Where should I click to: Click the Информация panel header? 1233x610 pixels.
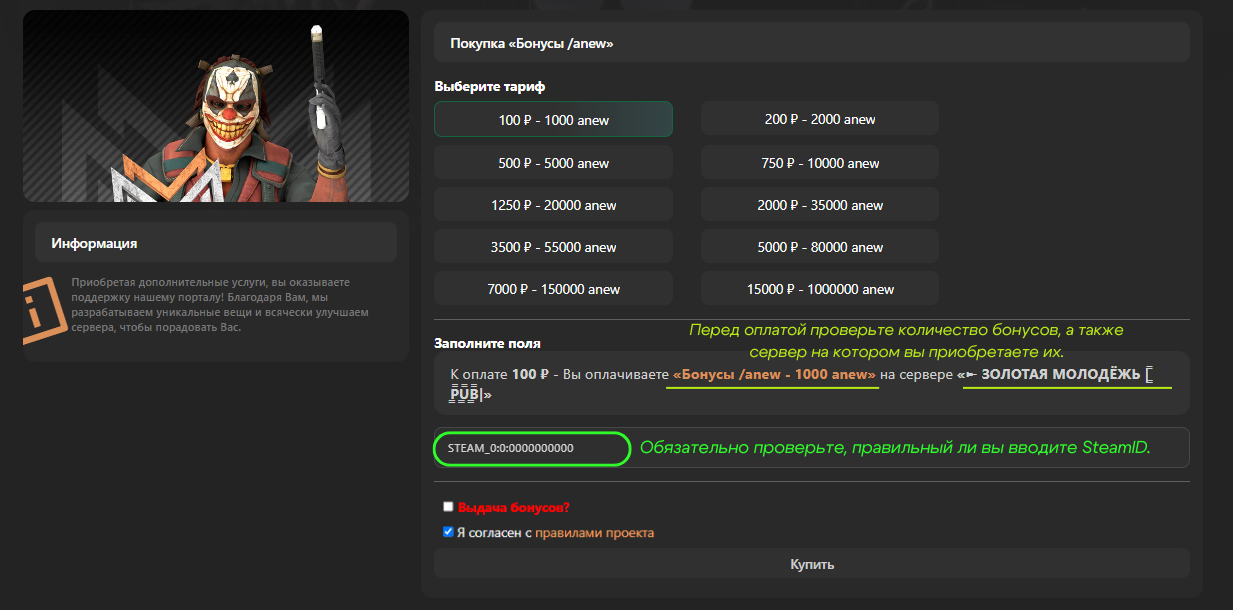coord(216,243)
